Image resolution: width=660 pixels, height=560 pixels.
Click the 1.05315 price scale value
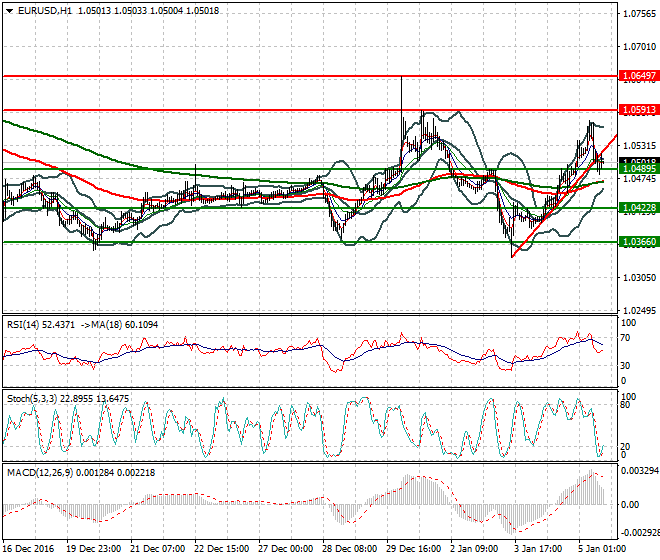(639, 146)
